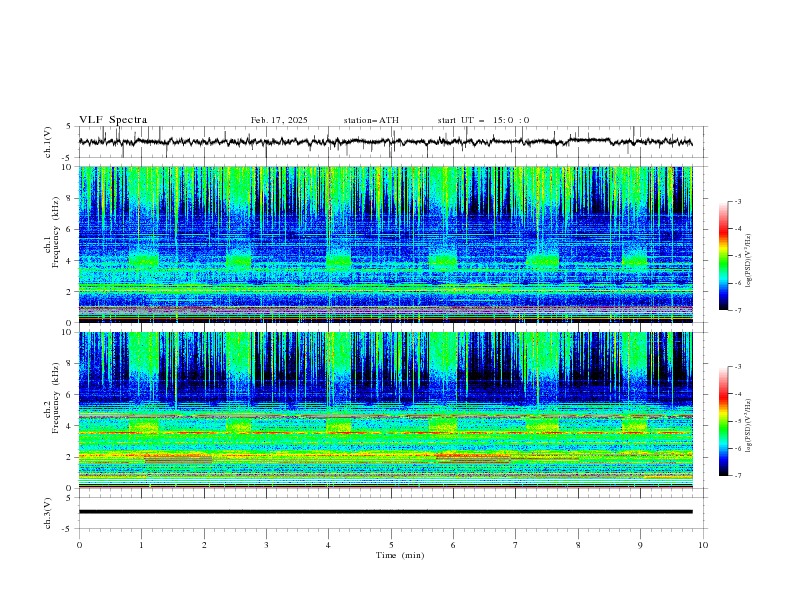Image resolution: width=792 pixels, height=612 pixels.
Task: Click the "7" tick on the time axis
Action: (516, 545)
